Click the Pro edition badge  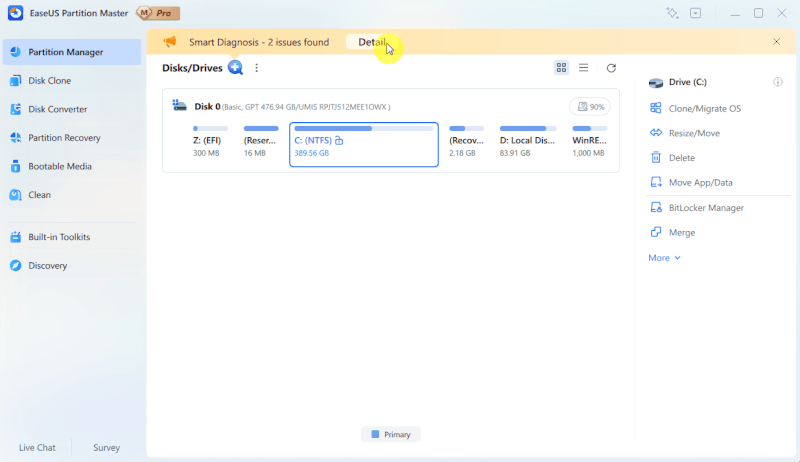coord(158,13)
